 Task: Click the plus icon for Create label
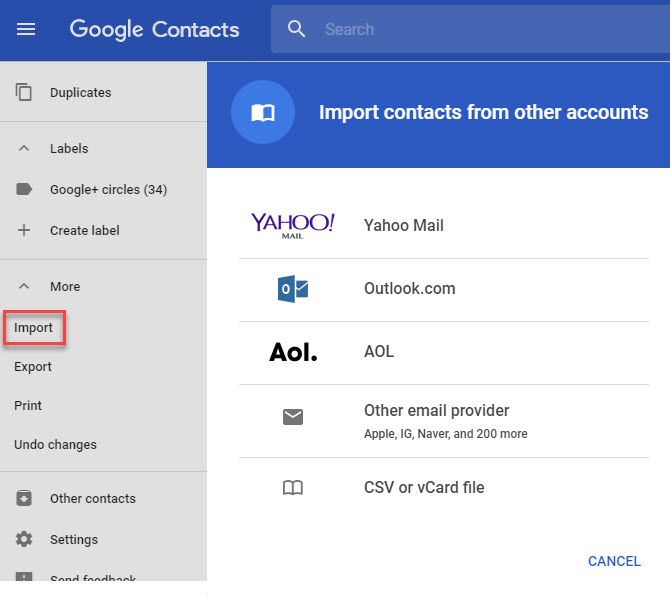pyautogui.click(x=24, y=230)
